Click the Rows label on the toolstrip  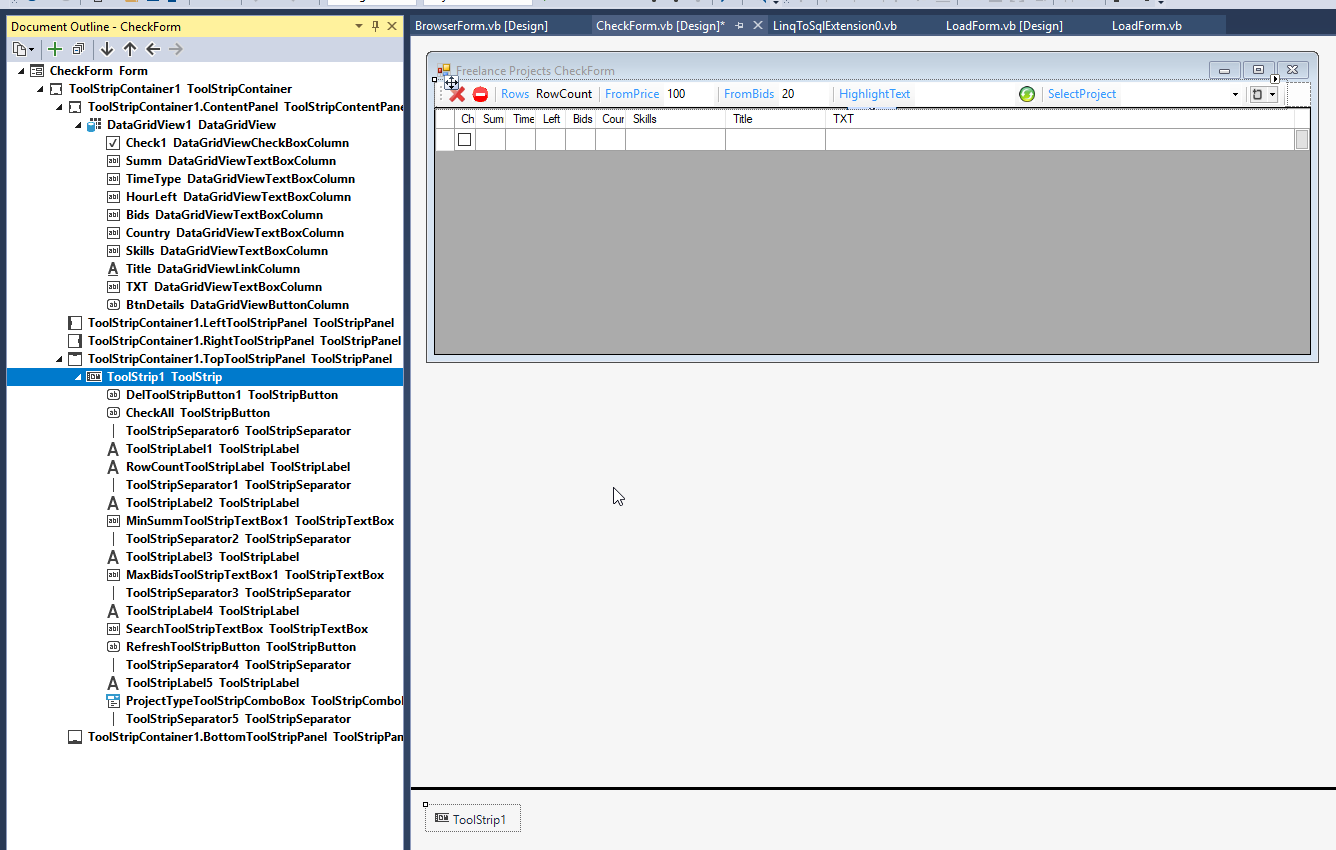pyautogui.click(x=515, y=94)
